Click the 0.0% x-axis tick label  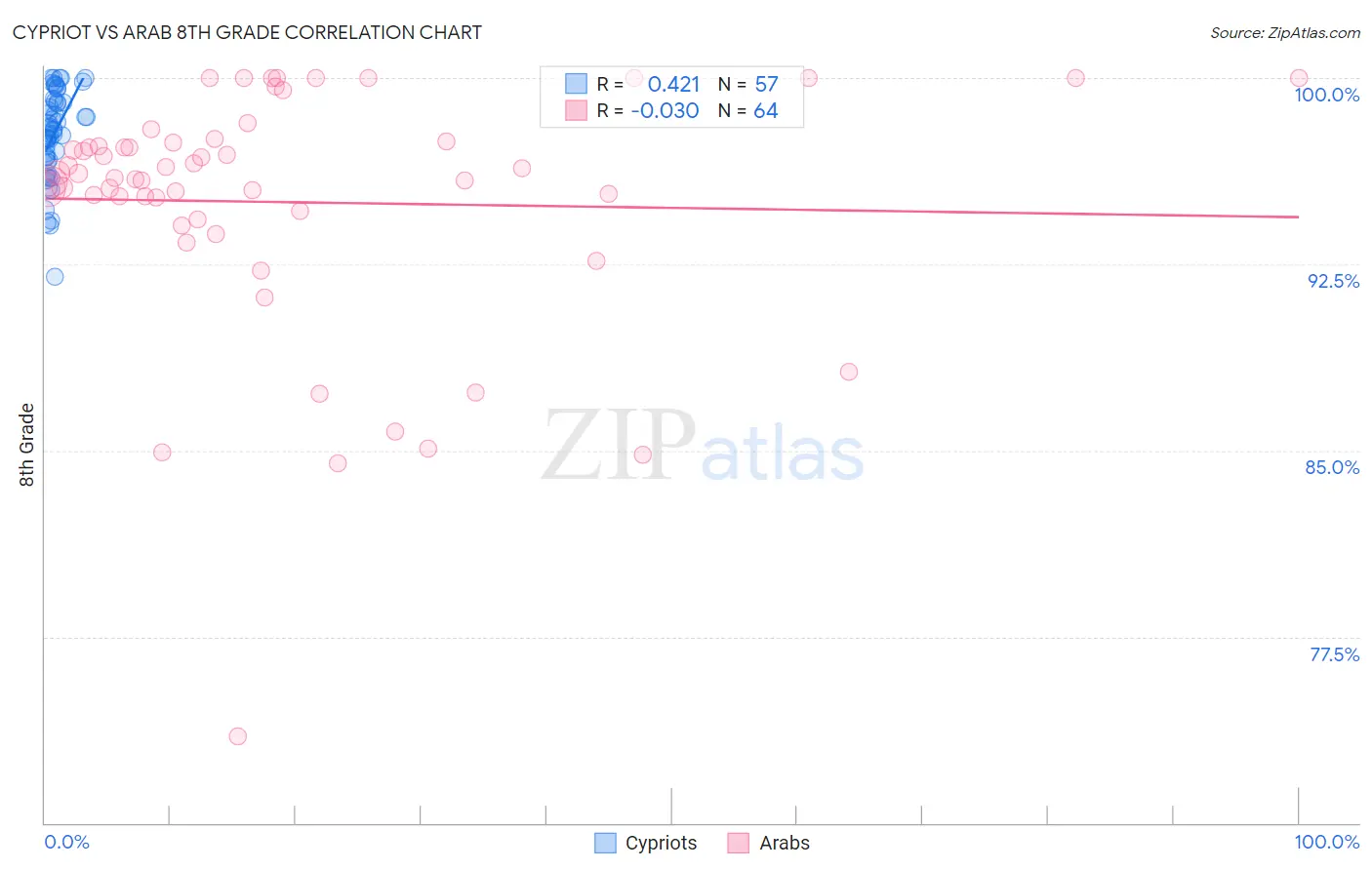(67, 842)
